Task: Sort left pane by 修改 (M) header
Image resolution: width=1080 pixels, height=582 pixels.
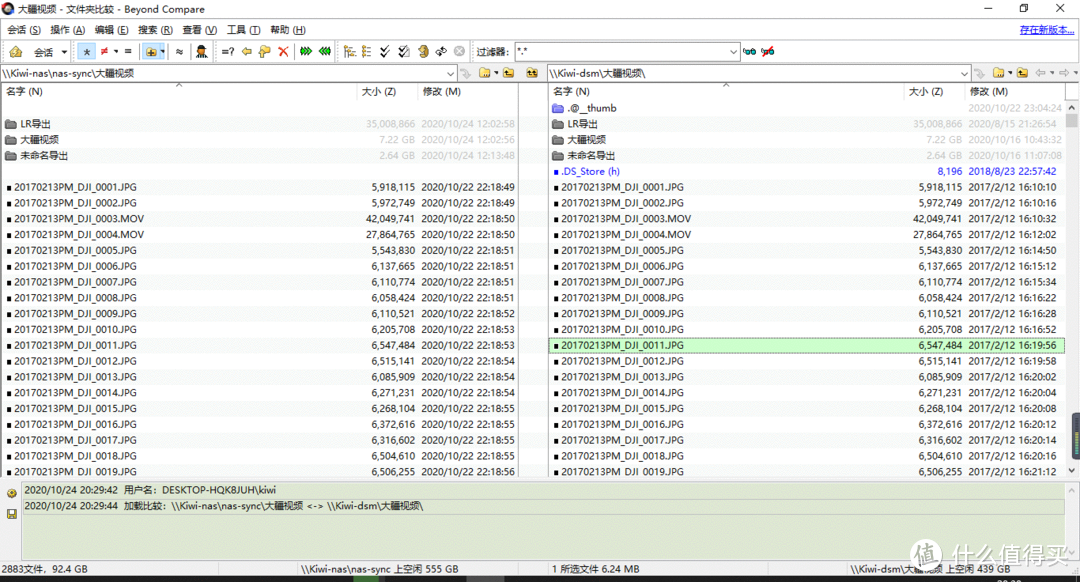Action: [442, 92]
